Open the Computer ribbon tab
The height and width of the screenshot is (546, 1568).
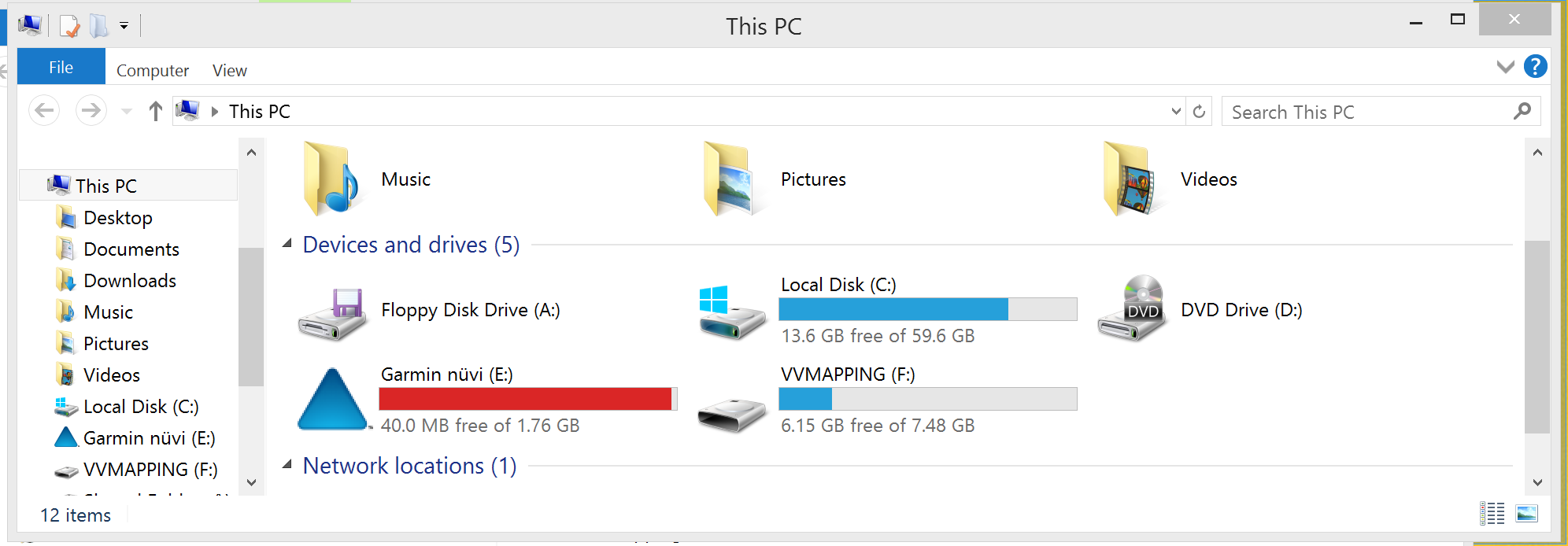pyautogui.click(x=153, y=70)
